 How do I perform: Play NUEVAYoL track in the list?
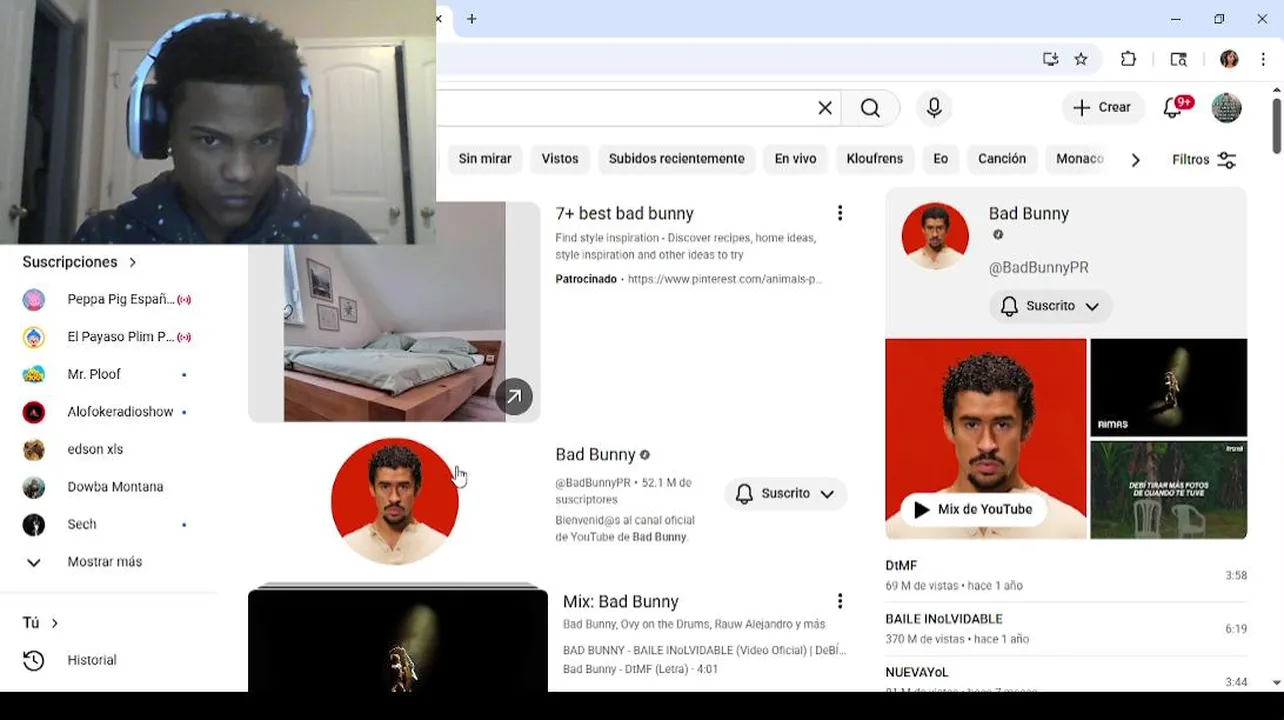[x=1066, y=677]
